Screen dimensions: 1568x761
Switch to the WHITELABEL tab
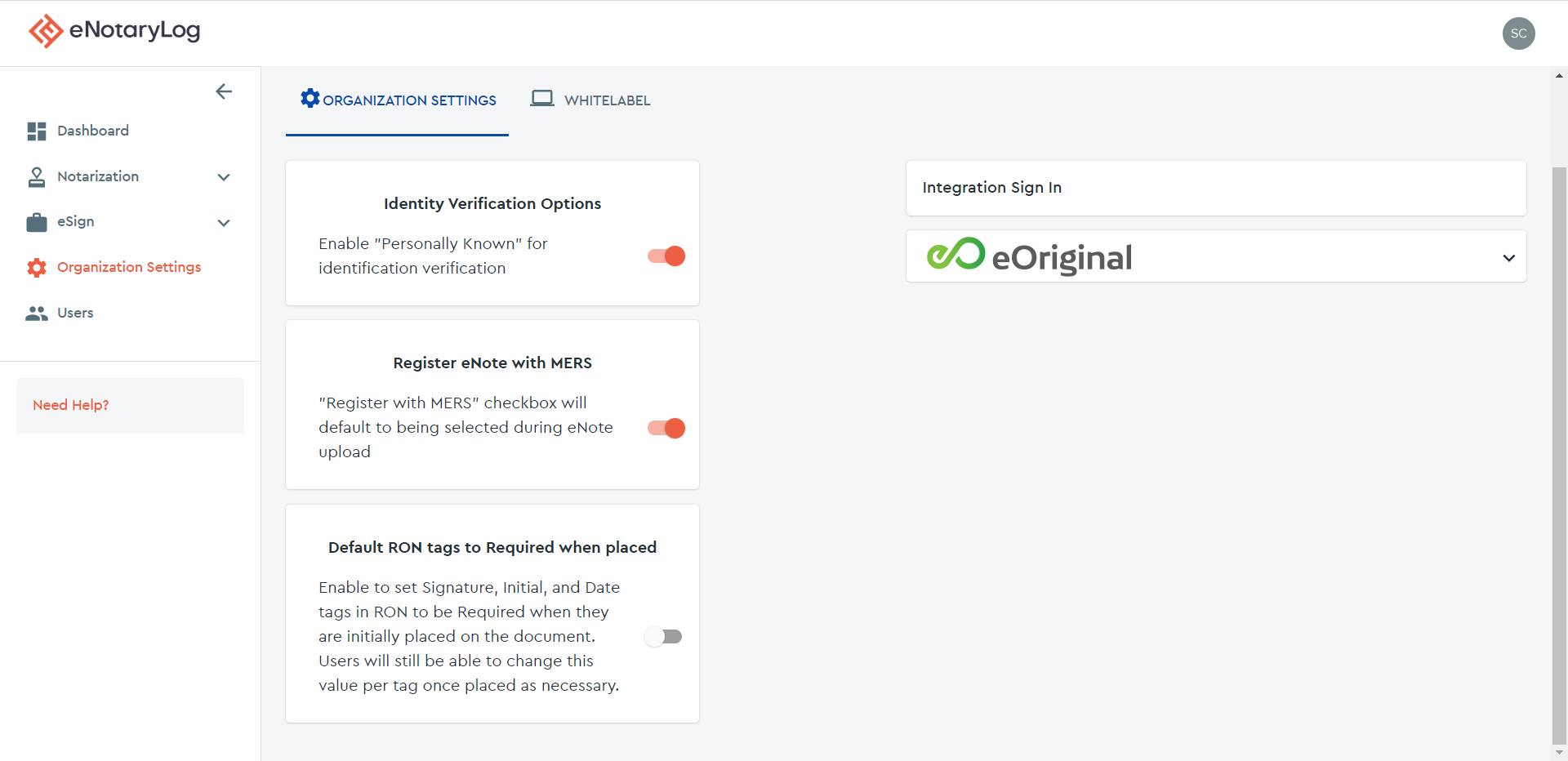(590, 100)
